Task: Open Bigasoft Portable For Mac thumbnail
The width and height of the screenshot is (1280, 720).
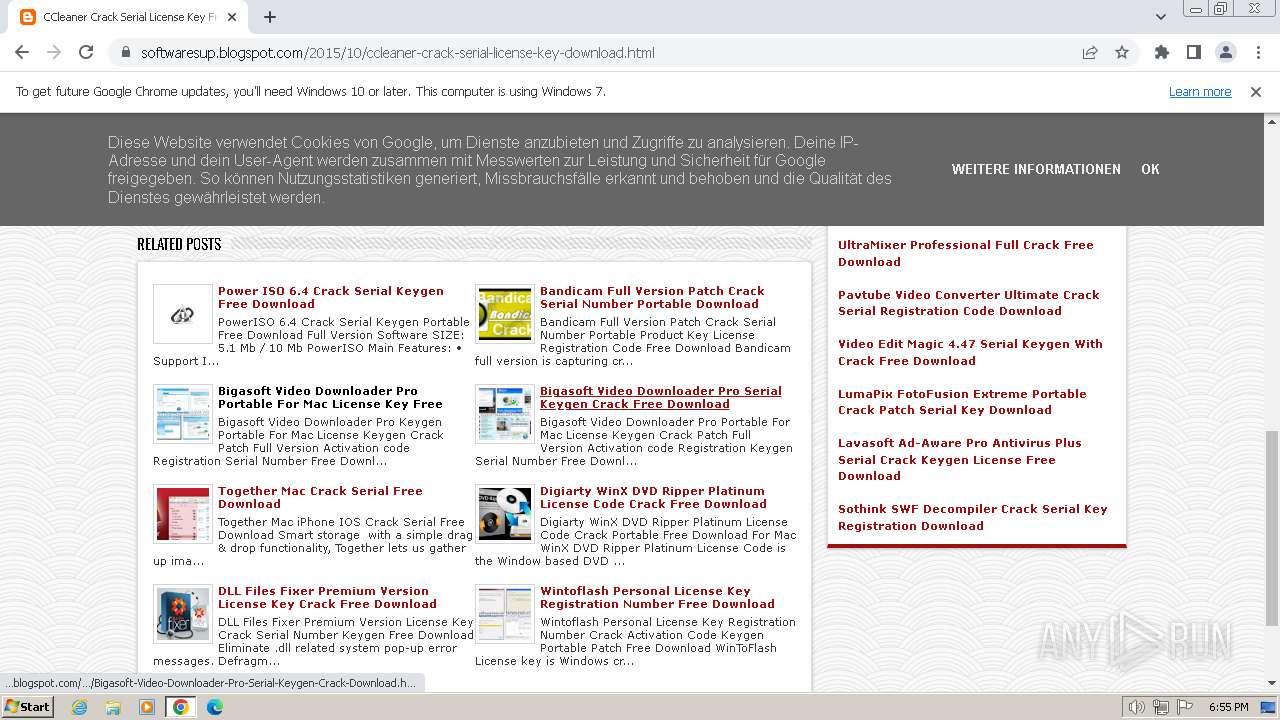Action: (x=182, y=414)
